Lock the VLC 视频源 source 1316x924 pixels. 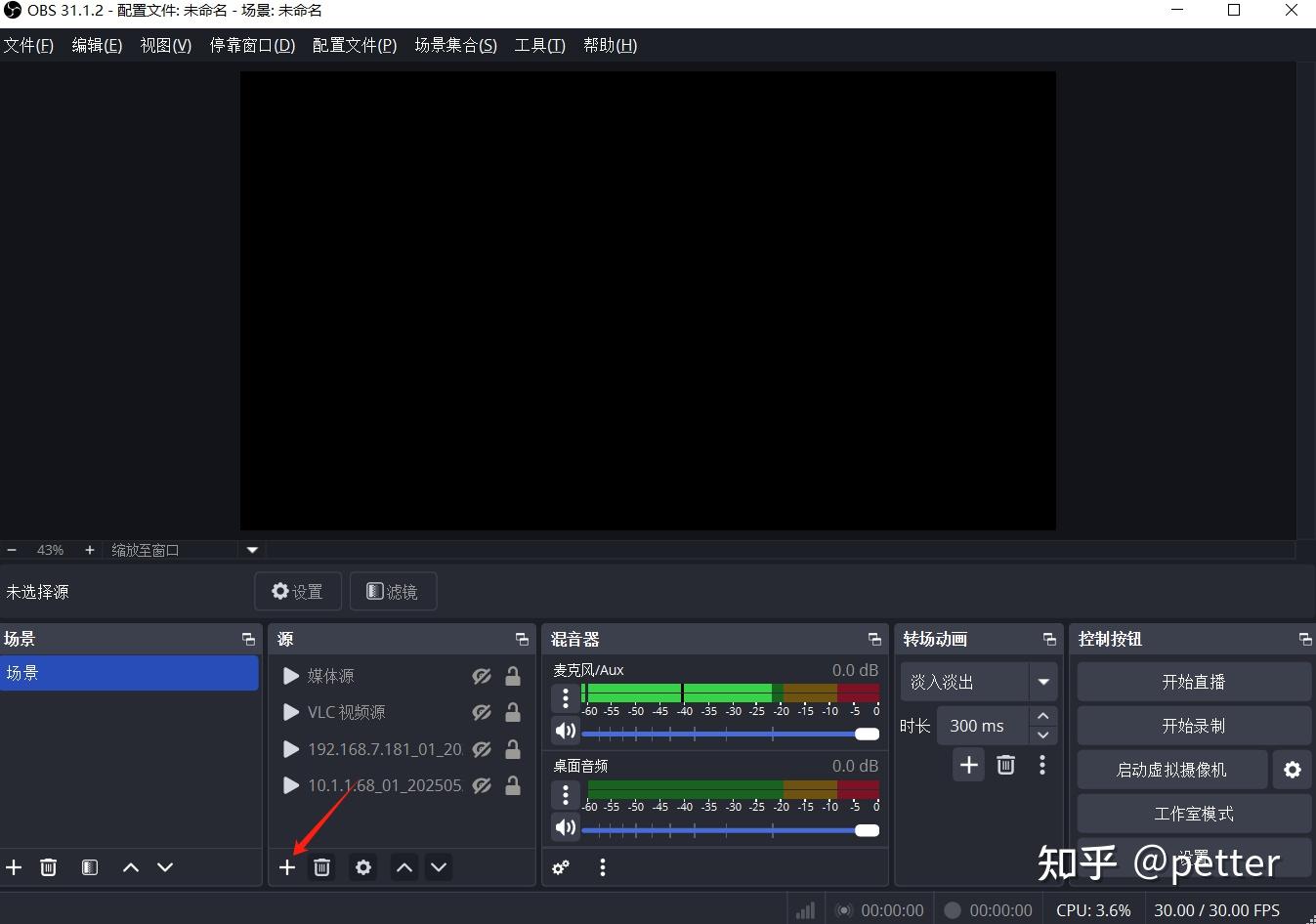coord(513,712)
